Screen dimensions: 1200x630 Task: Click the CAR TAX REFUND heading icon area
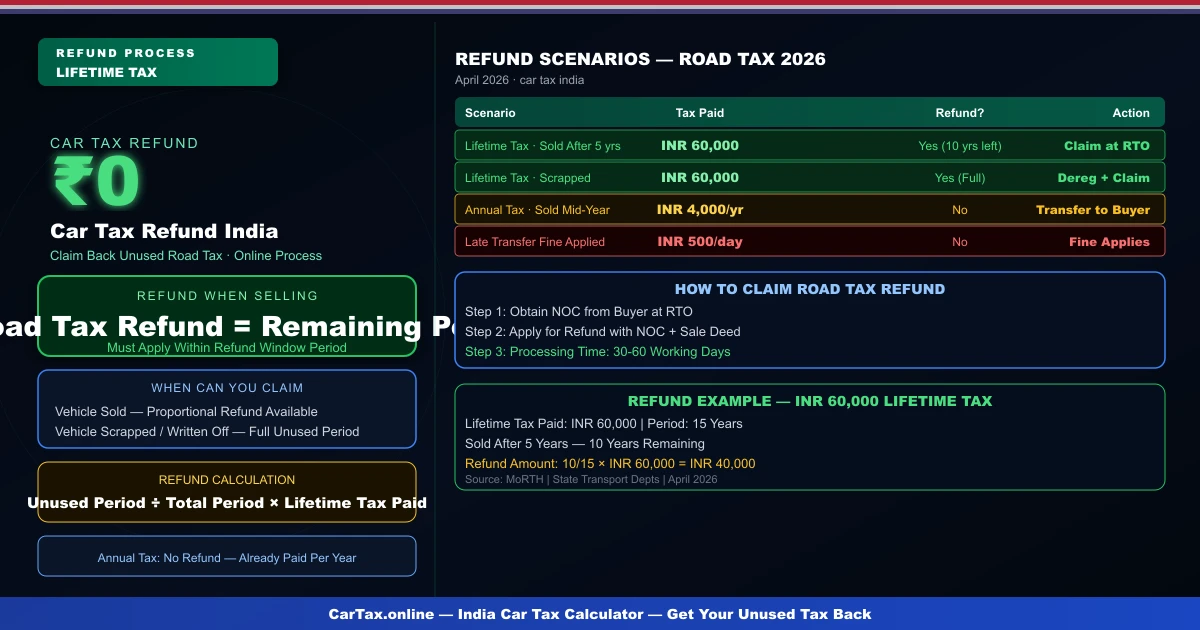pyautogui.click(x=124, y=143)
